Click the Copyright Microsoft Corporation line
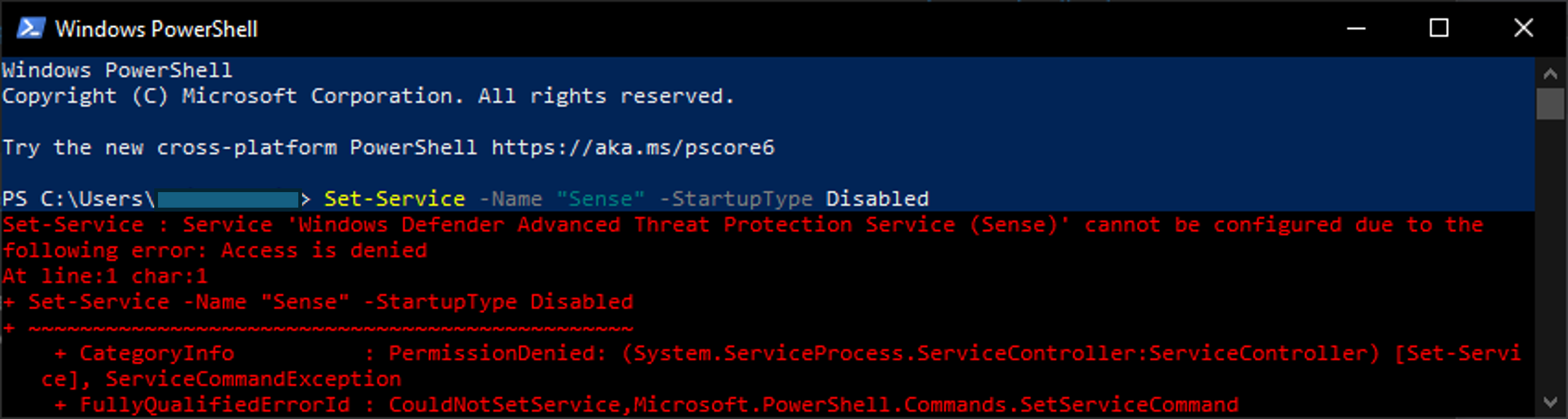The width and height of the screenshot is (1568, 419). (368, 96)
